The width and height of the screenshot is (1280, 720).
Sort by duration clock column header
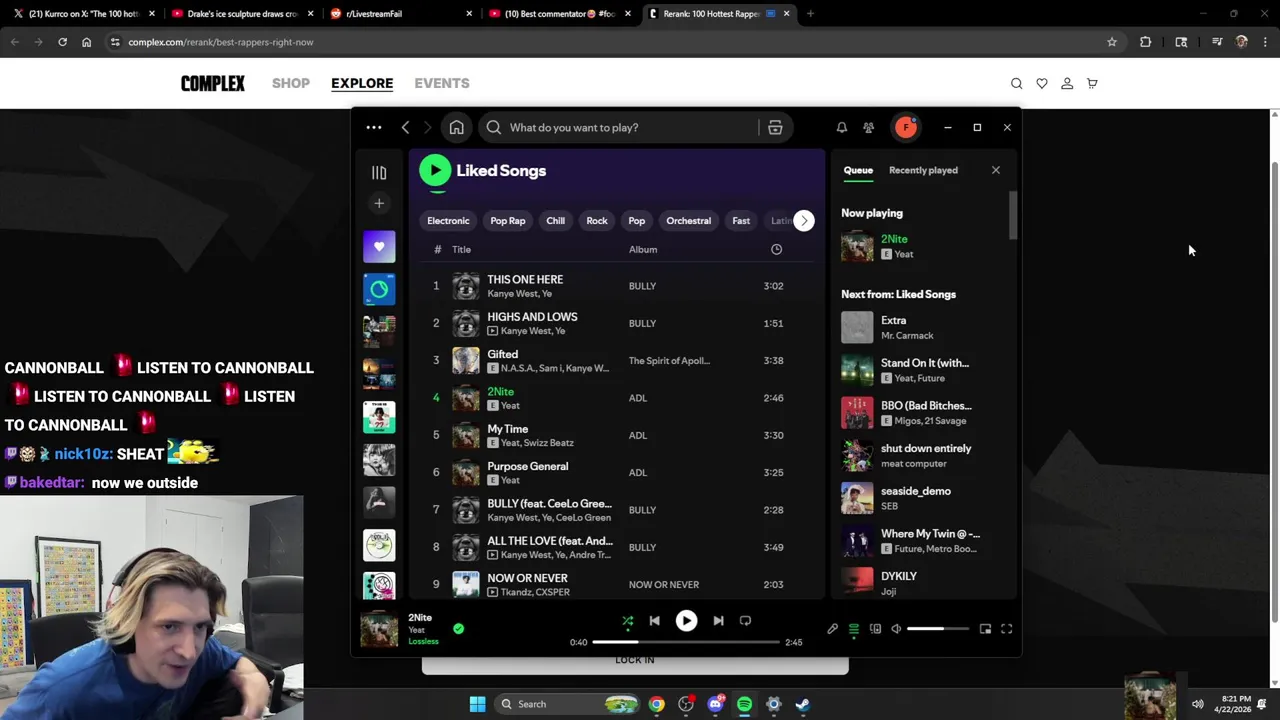click(x=776, y=250)
